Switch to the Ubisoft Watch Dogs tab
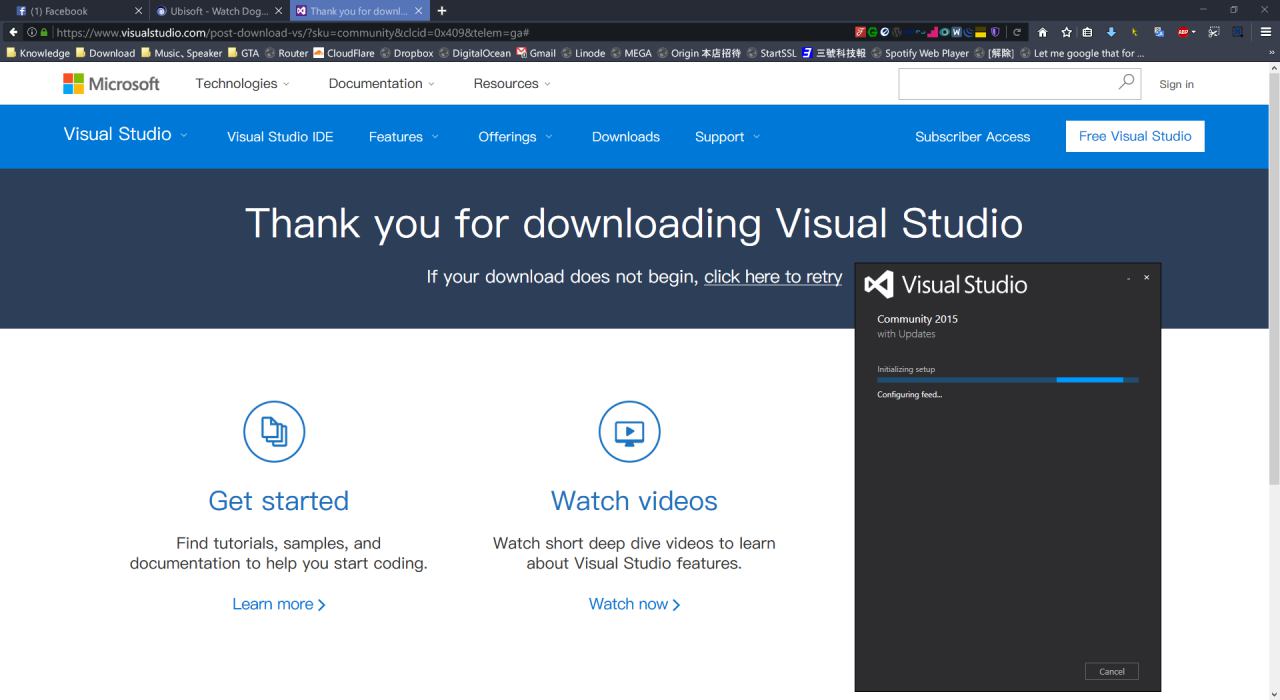This screenshot has width=1280, height=700. (214, 11)
